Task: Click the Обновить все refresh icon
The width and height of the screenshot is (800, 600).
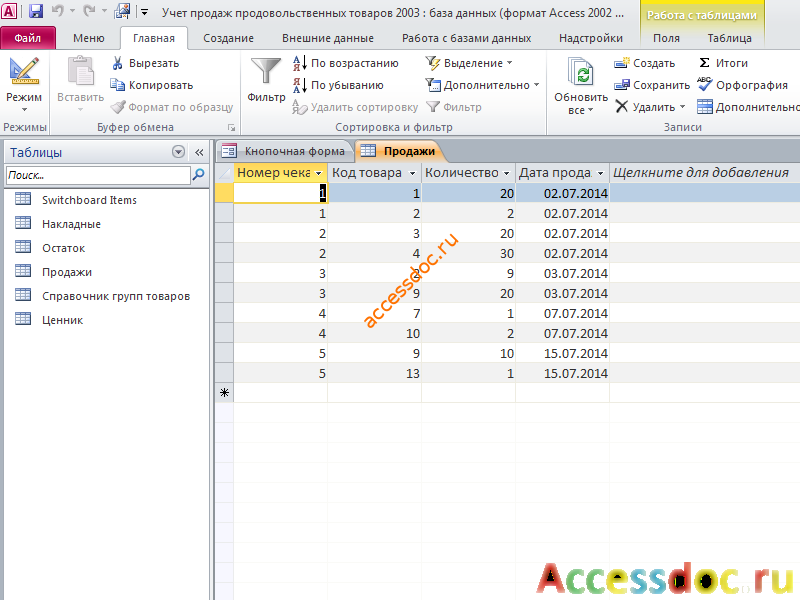Action: pyautogui.click(x=581, y=71)
